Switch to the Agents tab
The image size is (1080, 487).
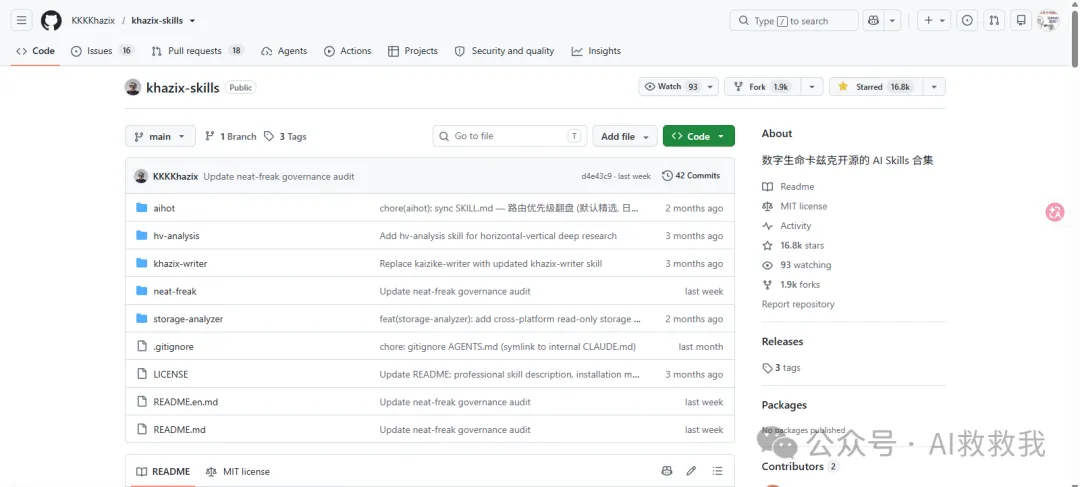[284, 51]
